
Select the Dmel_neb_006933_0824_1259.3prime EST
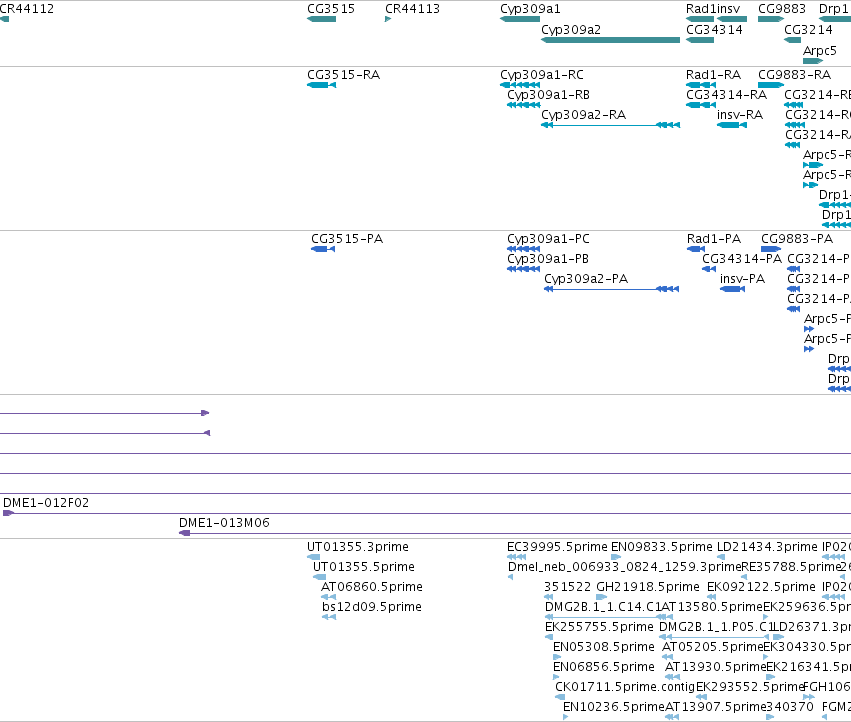click(510, 577)
